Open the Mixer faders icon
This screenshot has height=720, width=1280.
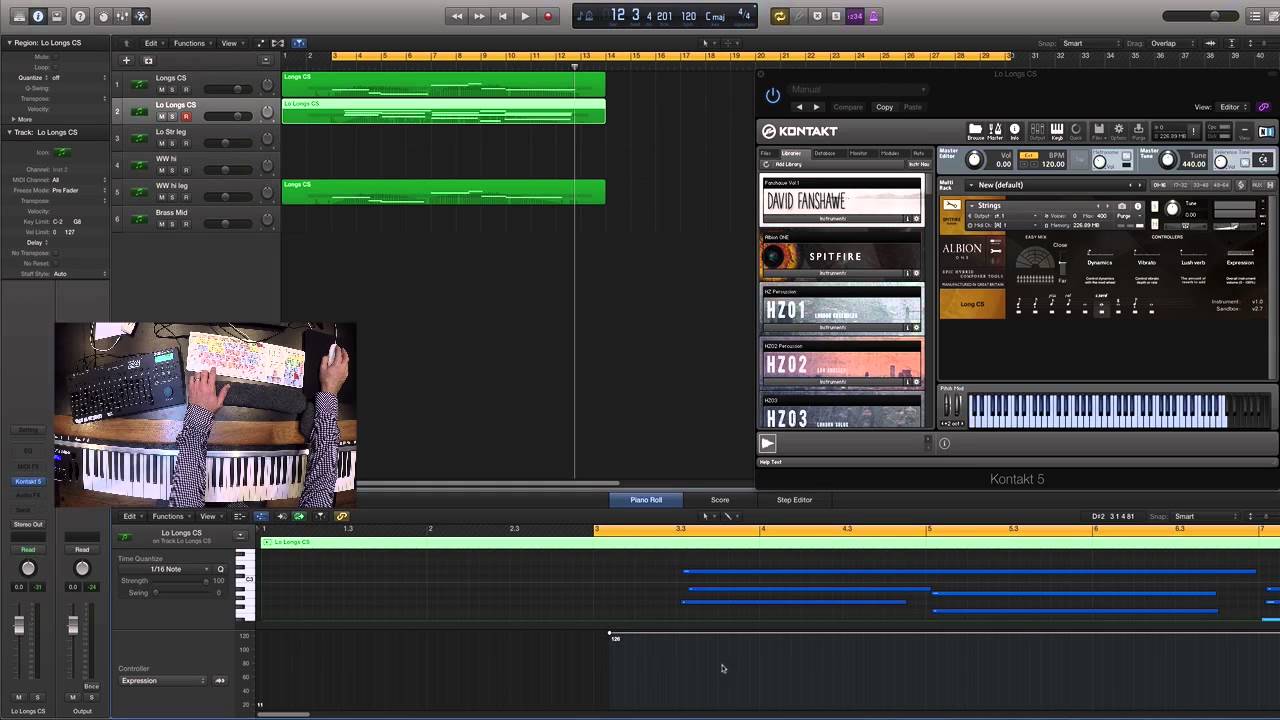pyautogui.click(x=122, y=16)
